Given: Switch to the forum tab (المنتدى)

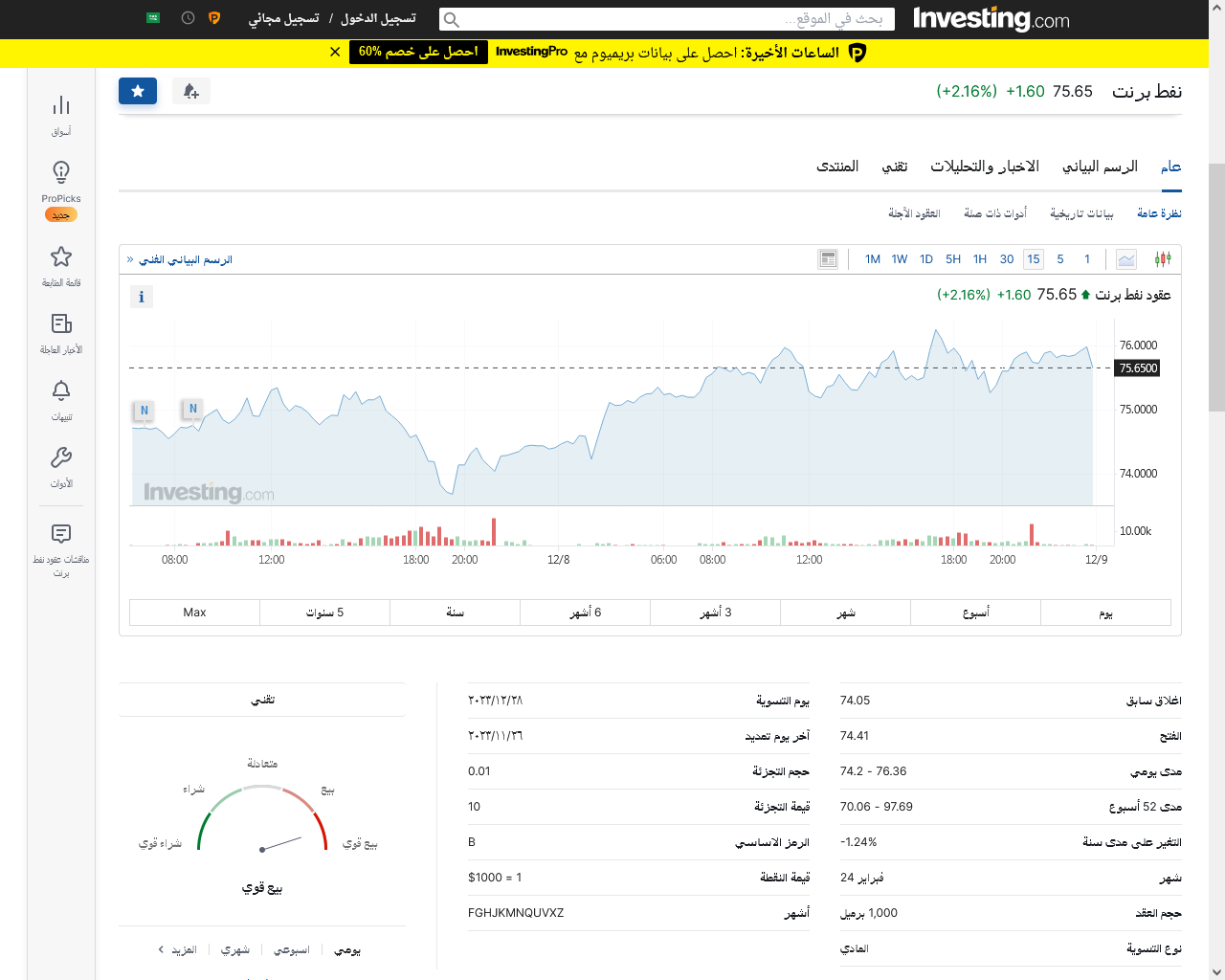Looking at the screenshot, I should click(836, 167).
